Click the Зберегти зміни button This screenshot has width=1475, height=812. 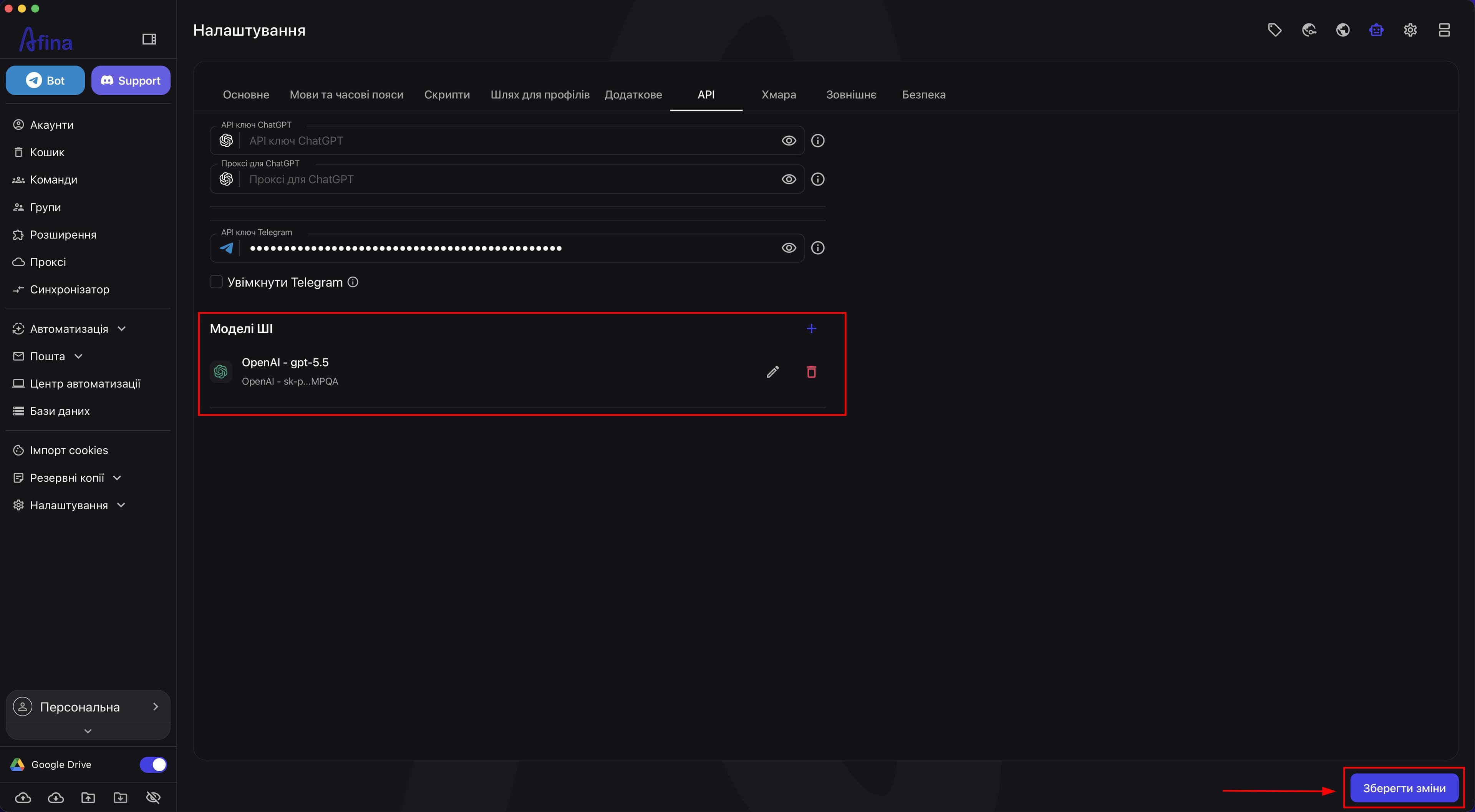tap(1404, 788)
